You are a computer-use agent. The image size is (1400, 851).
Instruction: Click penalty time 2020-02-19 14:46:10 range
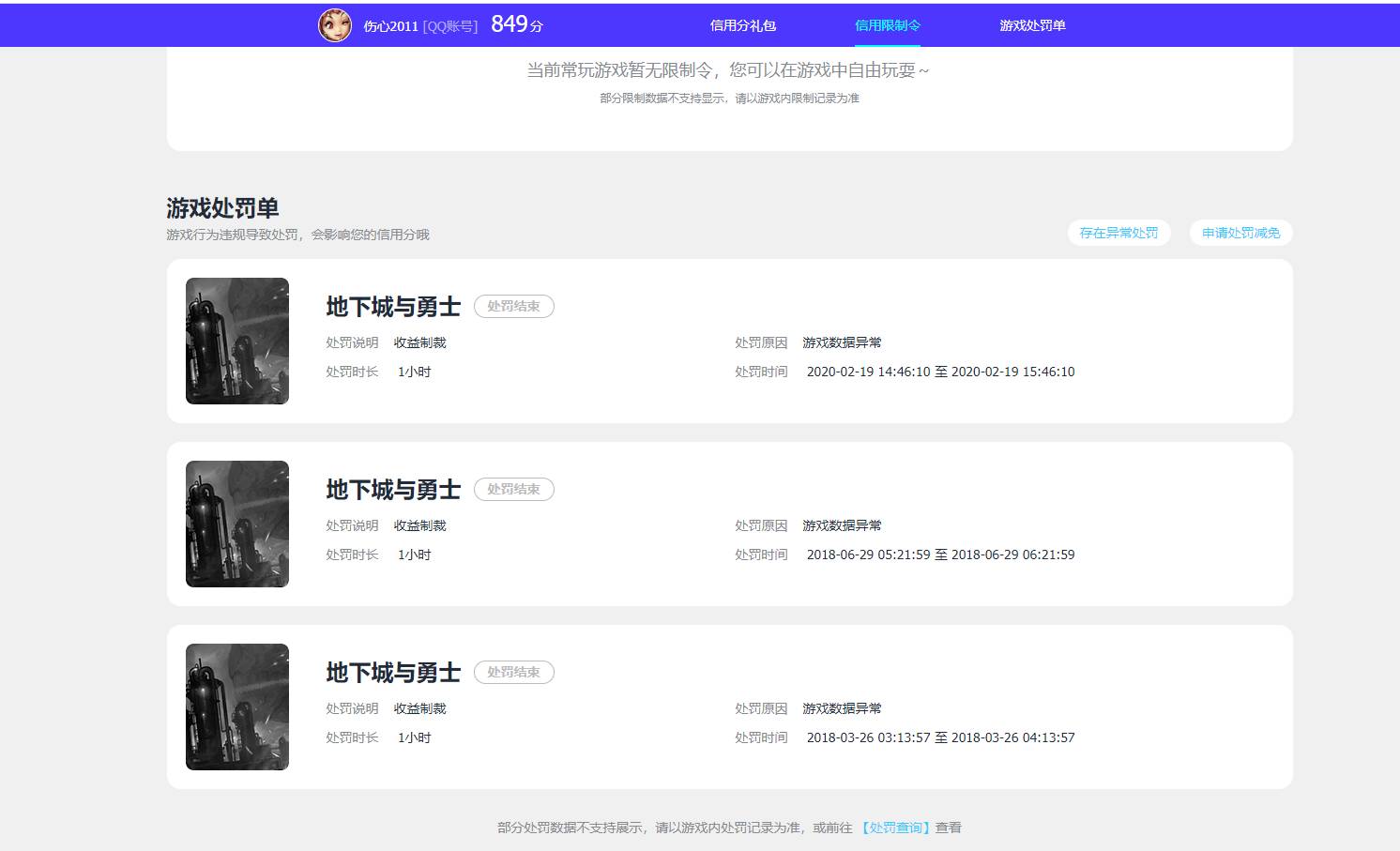tap(940, 372)
